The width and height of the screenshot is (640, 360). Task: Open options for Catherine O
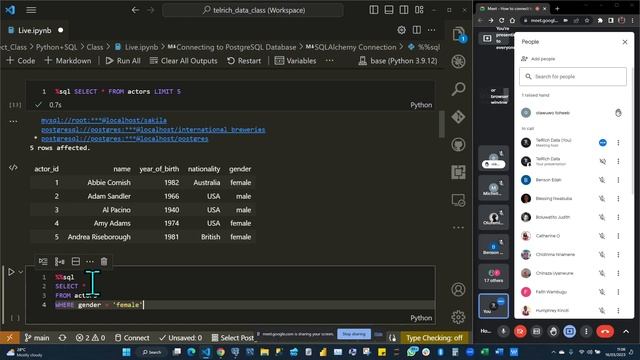coord(618,236)
